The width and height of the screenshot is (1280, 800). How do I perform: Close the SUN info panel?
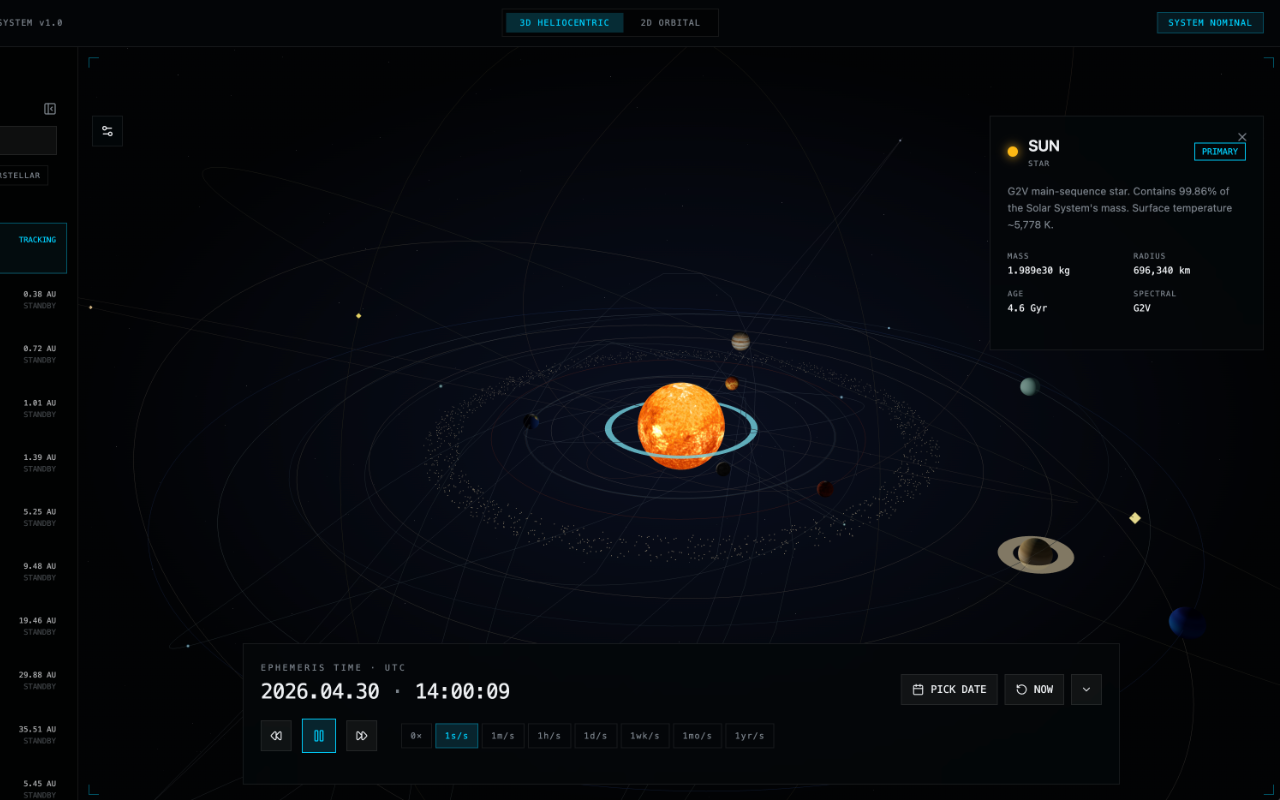point(1242,137)
